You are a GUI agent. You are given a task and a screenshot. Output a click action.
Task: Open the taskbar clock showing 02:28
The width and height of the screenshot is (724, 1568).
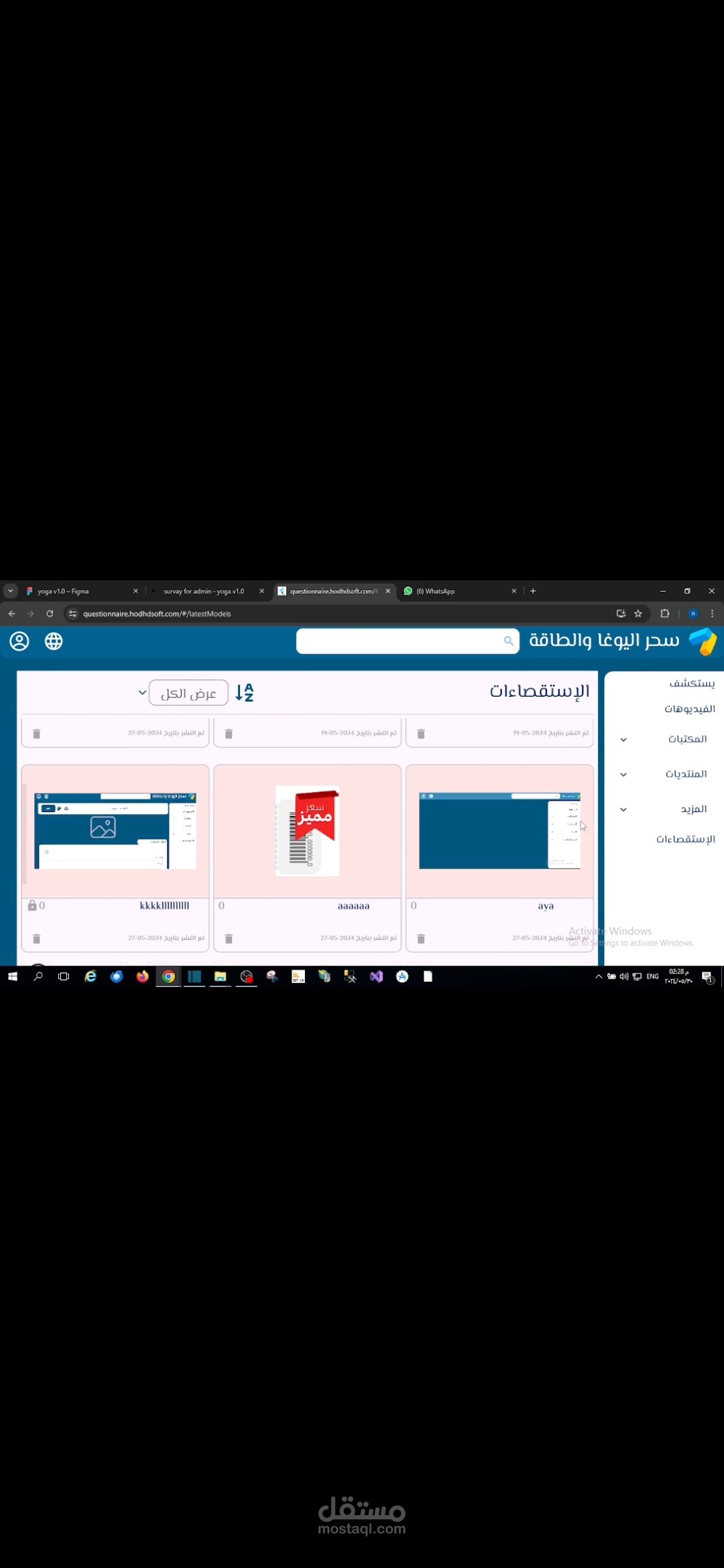tap(678, 976)
